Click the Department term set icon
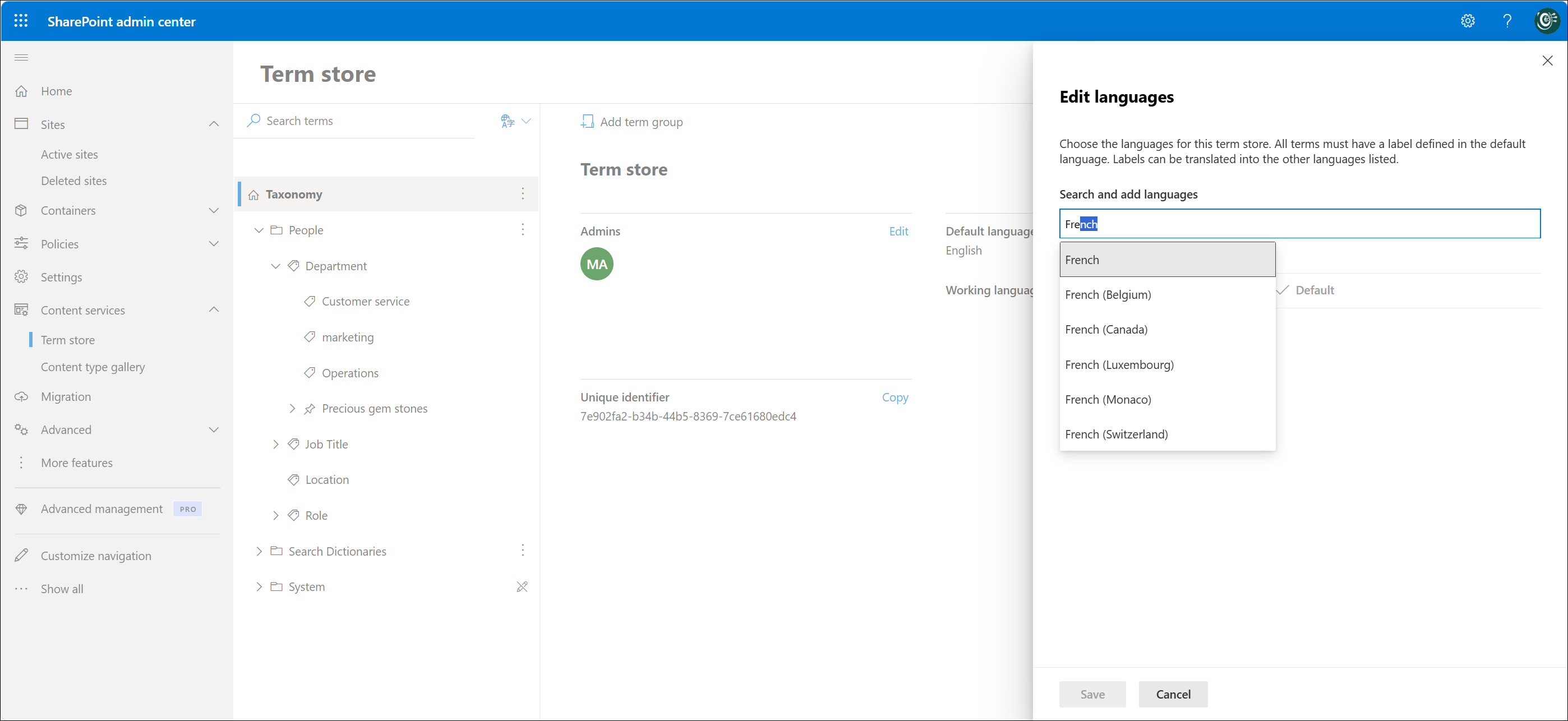 click(x=294, y=265)
